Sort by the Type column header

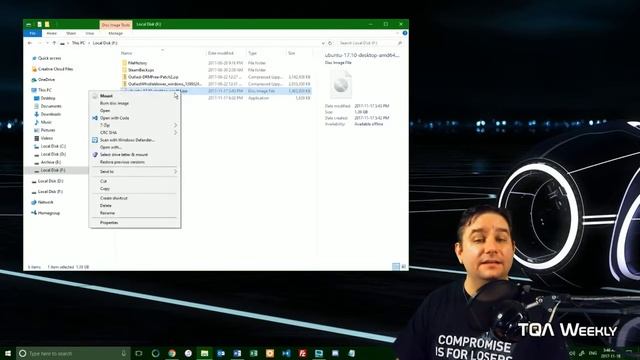(x=253, y=53)
